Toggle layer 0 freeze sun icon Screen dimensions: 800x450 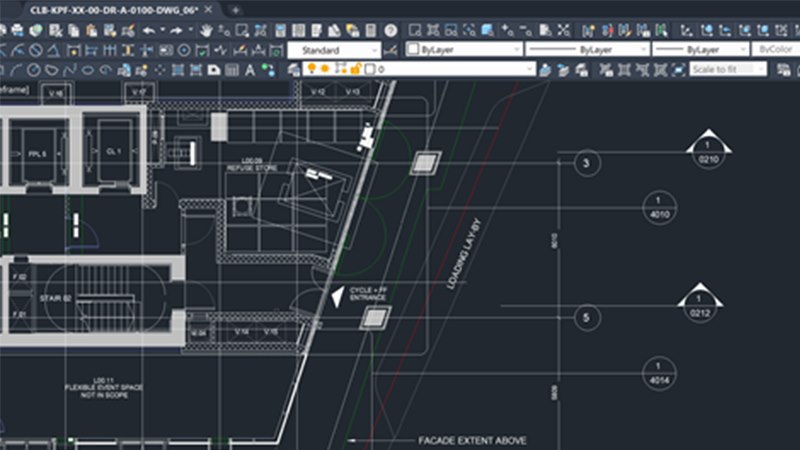(325, 69)
